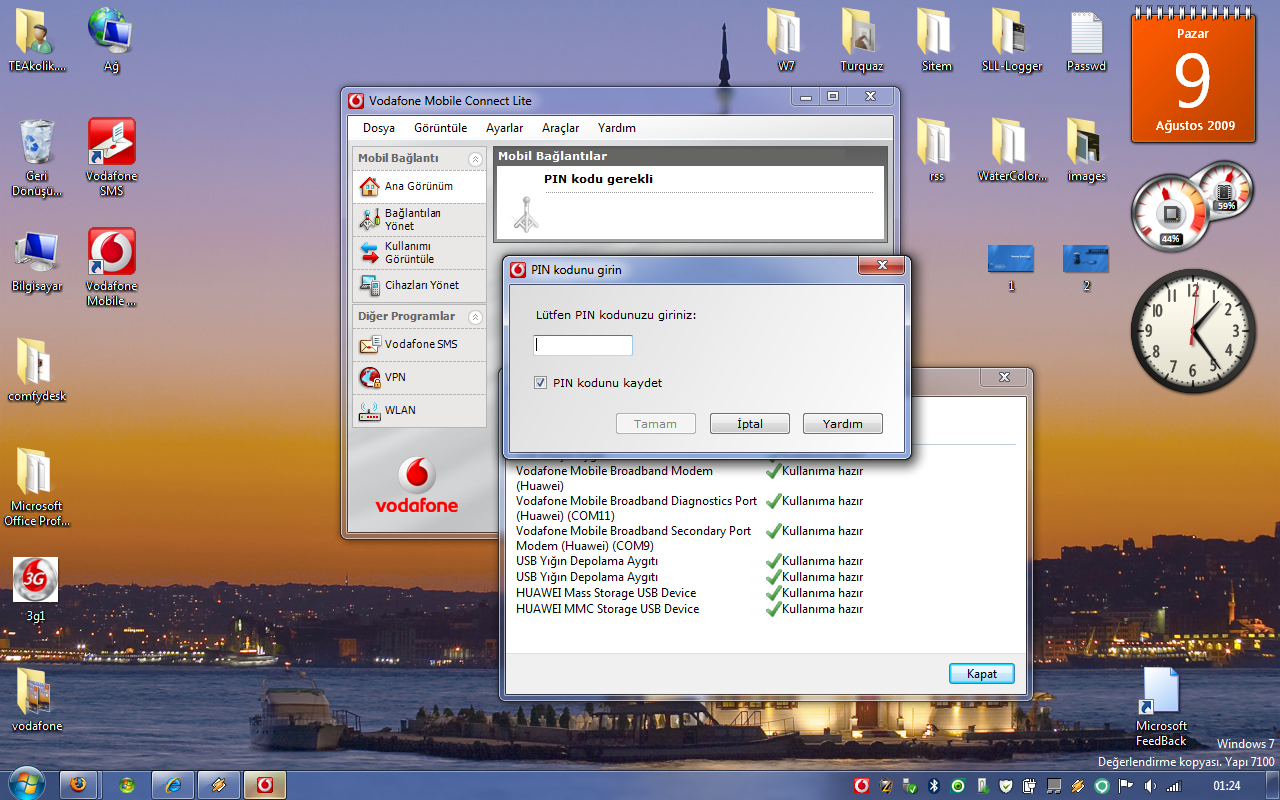Open the Ayarlar menu
This screenshot has height=800, width=1280.
click(505, 128)
